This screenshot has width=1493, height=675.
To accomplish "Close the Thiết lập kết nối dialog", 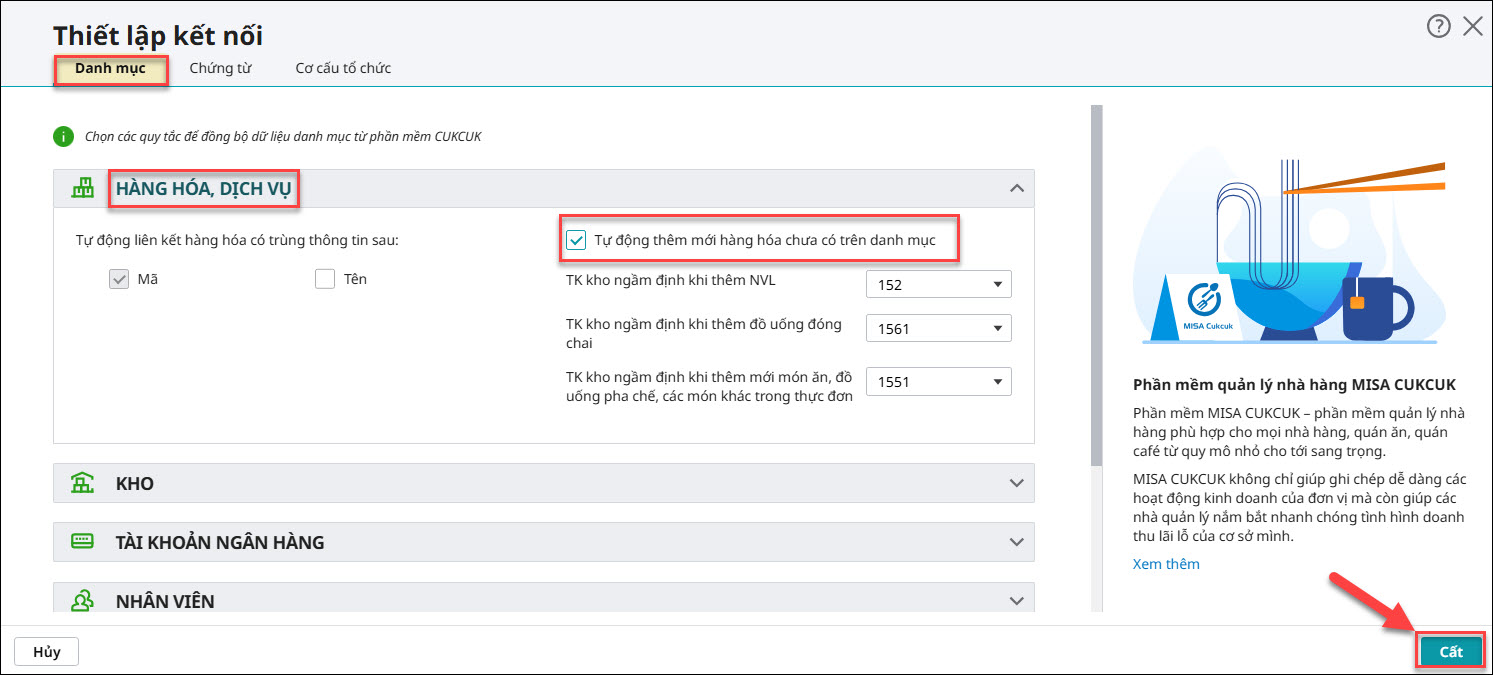I will 1473,27.
